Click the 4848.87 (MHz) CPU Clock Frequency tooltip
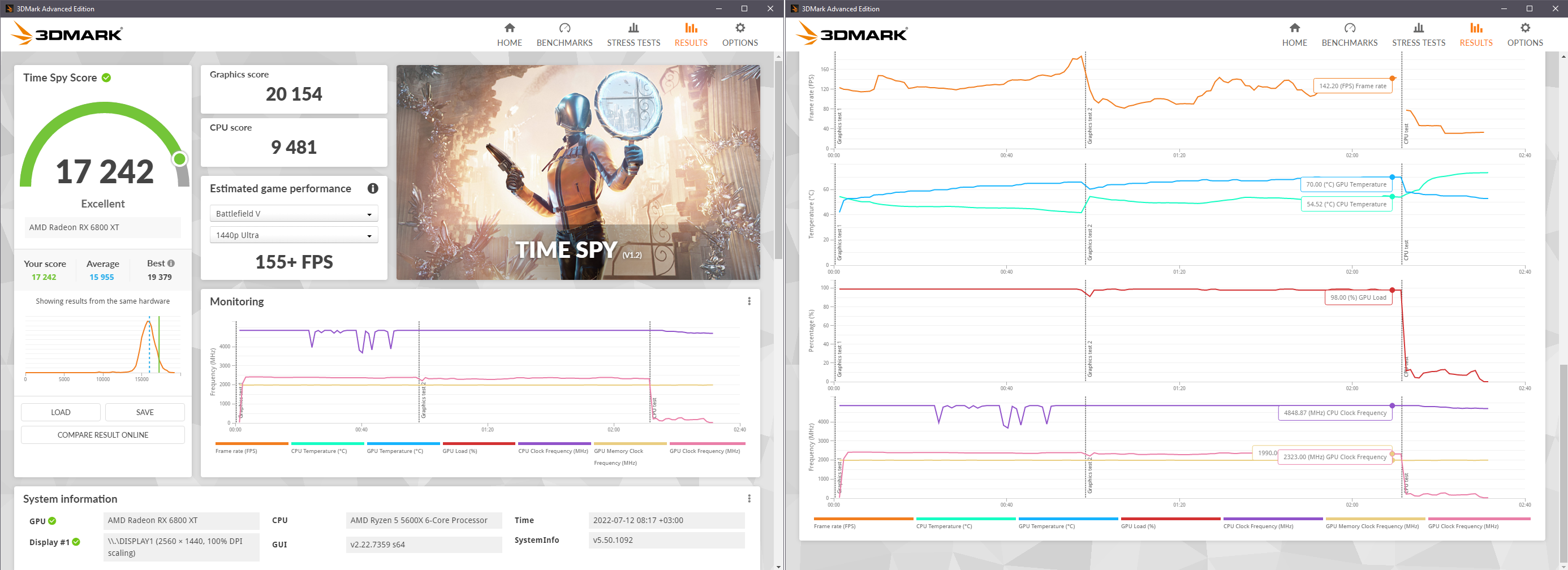This screenshot has width=1568, height=570. pyautogui.click(x=1335, y=413)
